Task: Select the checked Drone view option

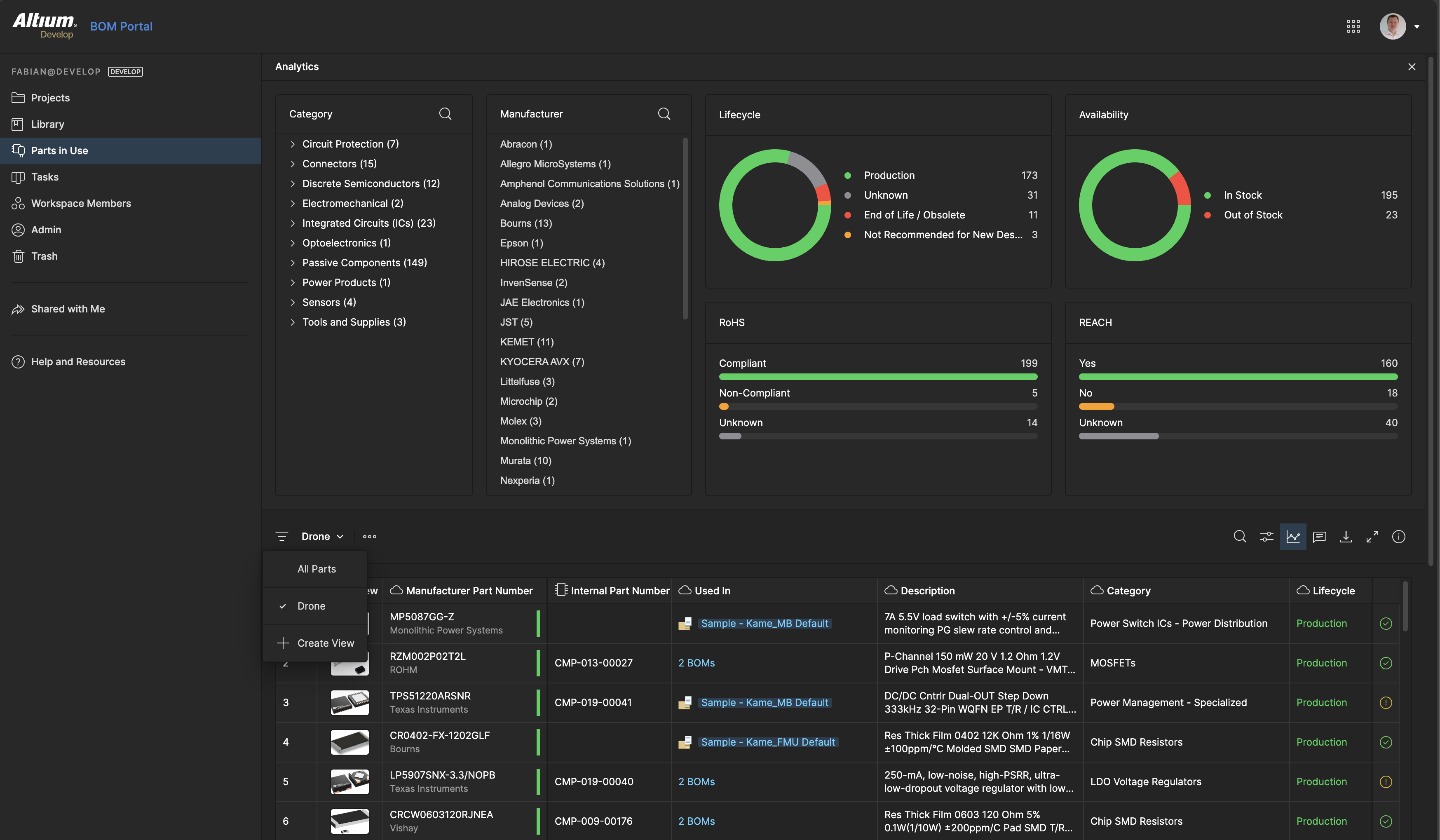Action: 312,606
